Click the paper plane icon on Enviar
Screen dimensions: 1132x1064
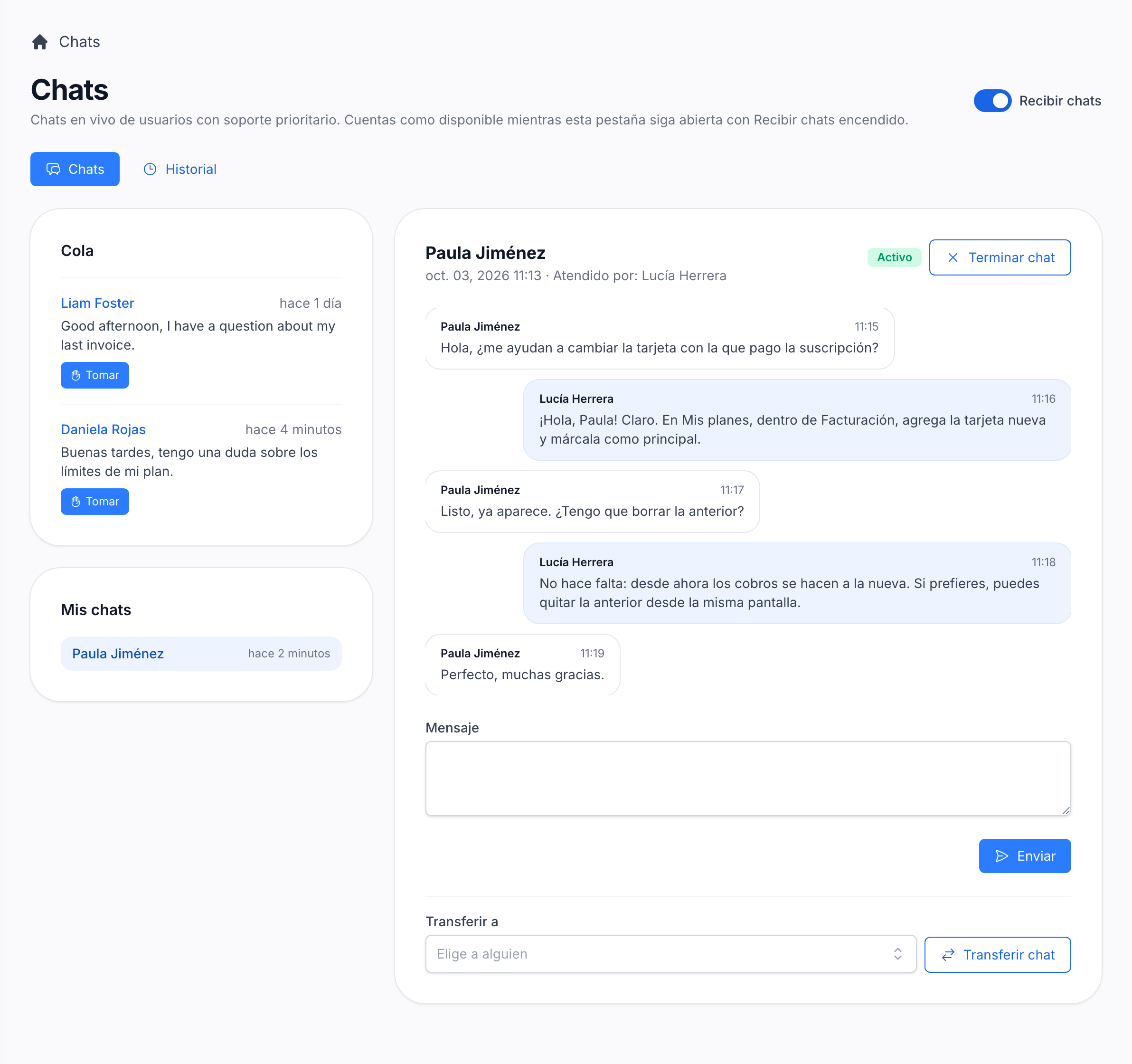coord(1001,856)
